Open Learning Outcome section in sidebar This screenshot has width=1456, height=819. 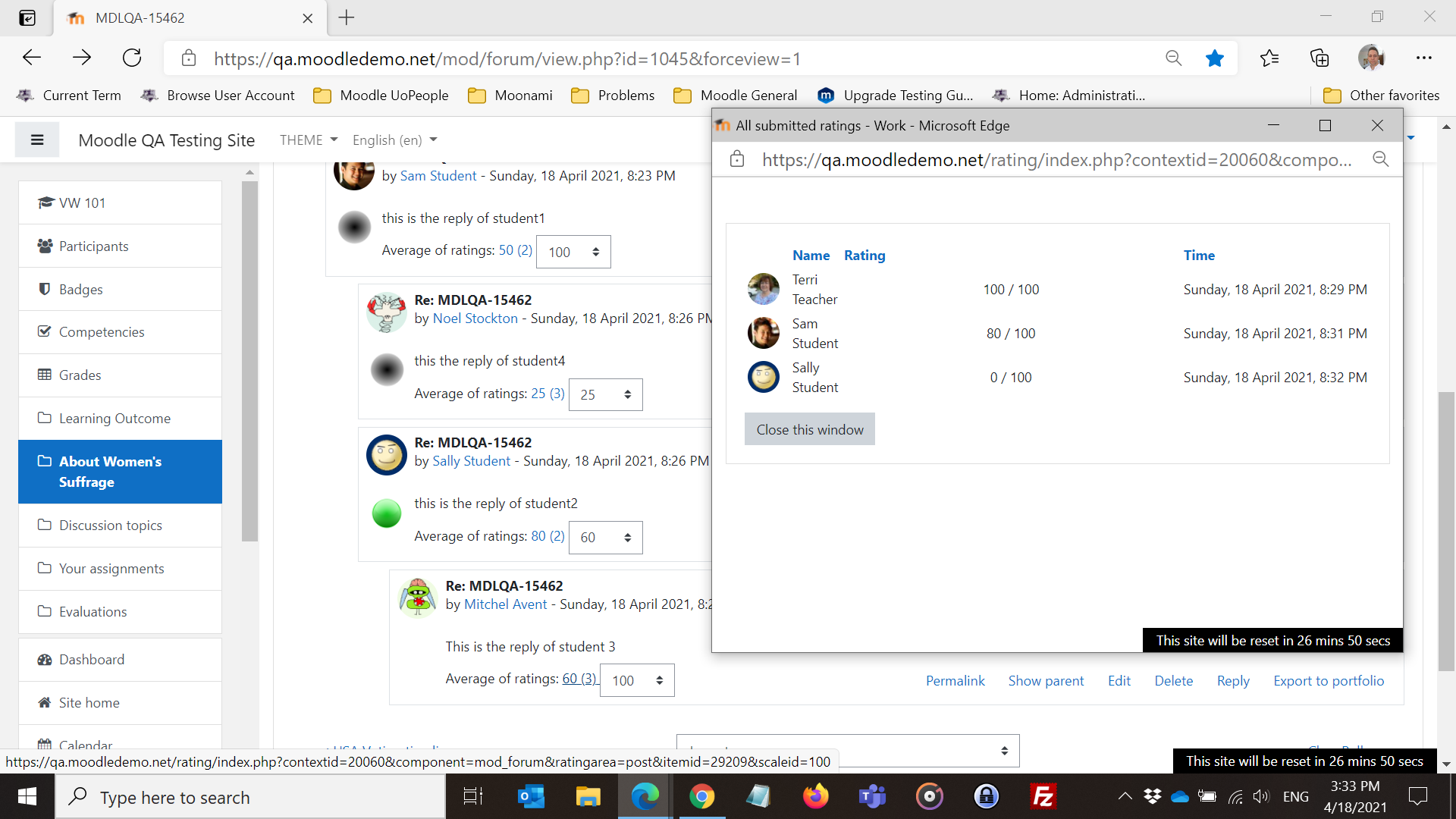pos(120,419)
